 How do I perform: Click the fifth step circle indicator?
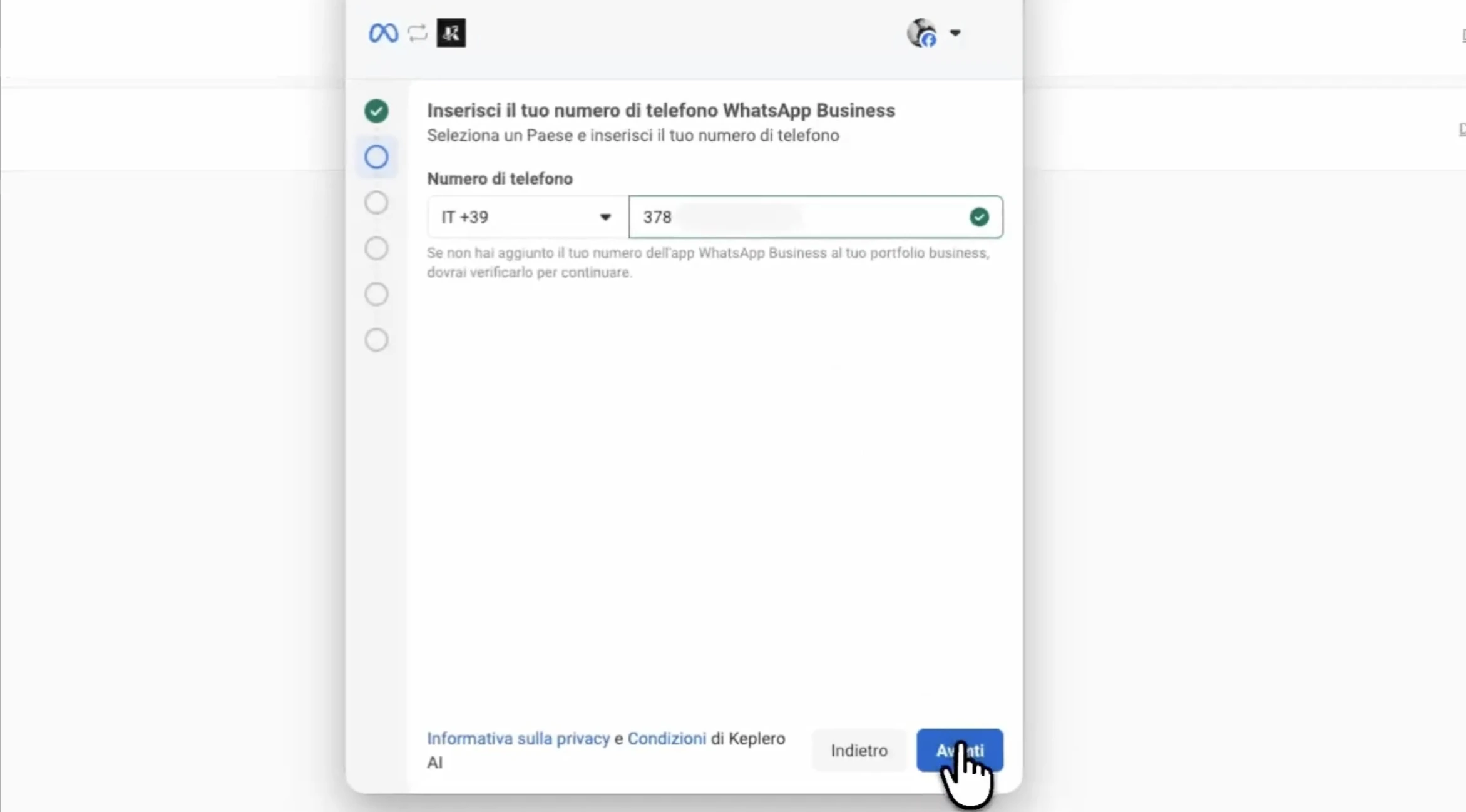376,294
